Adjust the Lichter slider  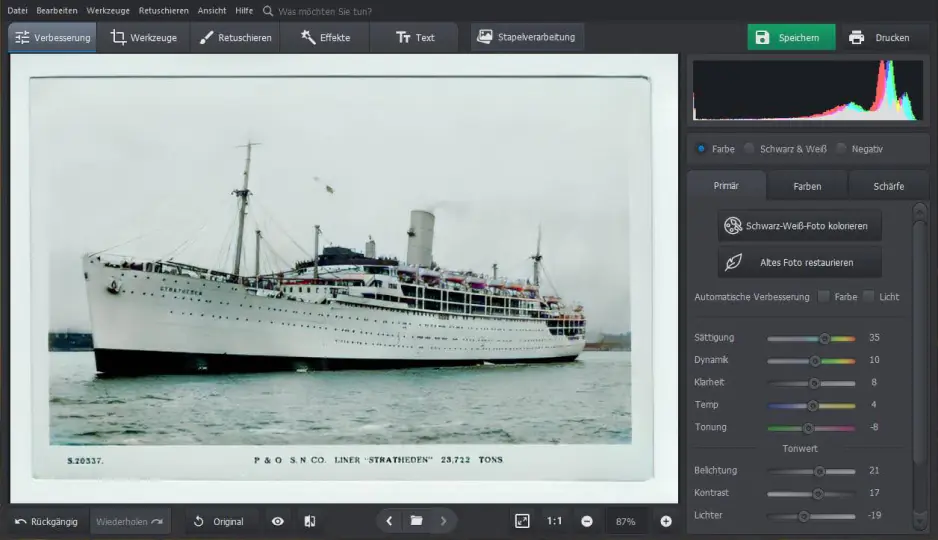[811, 516]
